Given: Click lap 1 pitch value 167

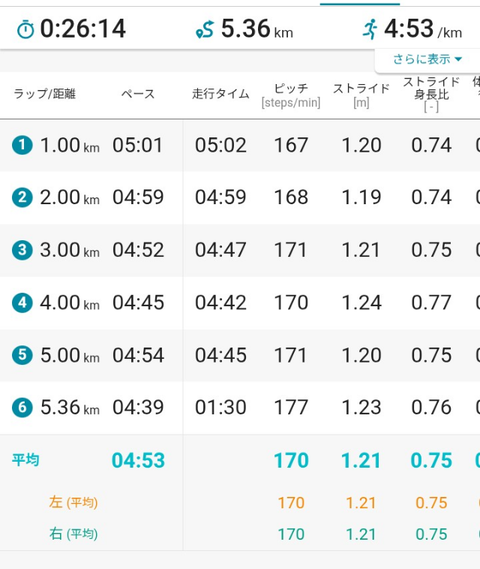Looking at the screenshot, I should click(291, 145).
